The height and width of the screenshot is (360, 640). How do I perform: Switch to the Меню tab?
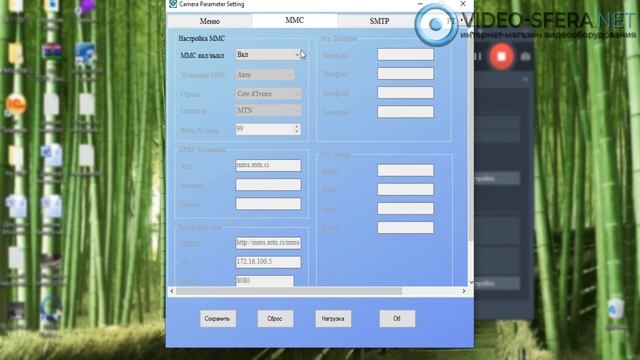tap(209, 21)
